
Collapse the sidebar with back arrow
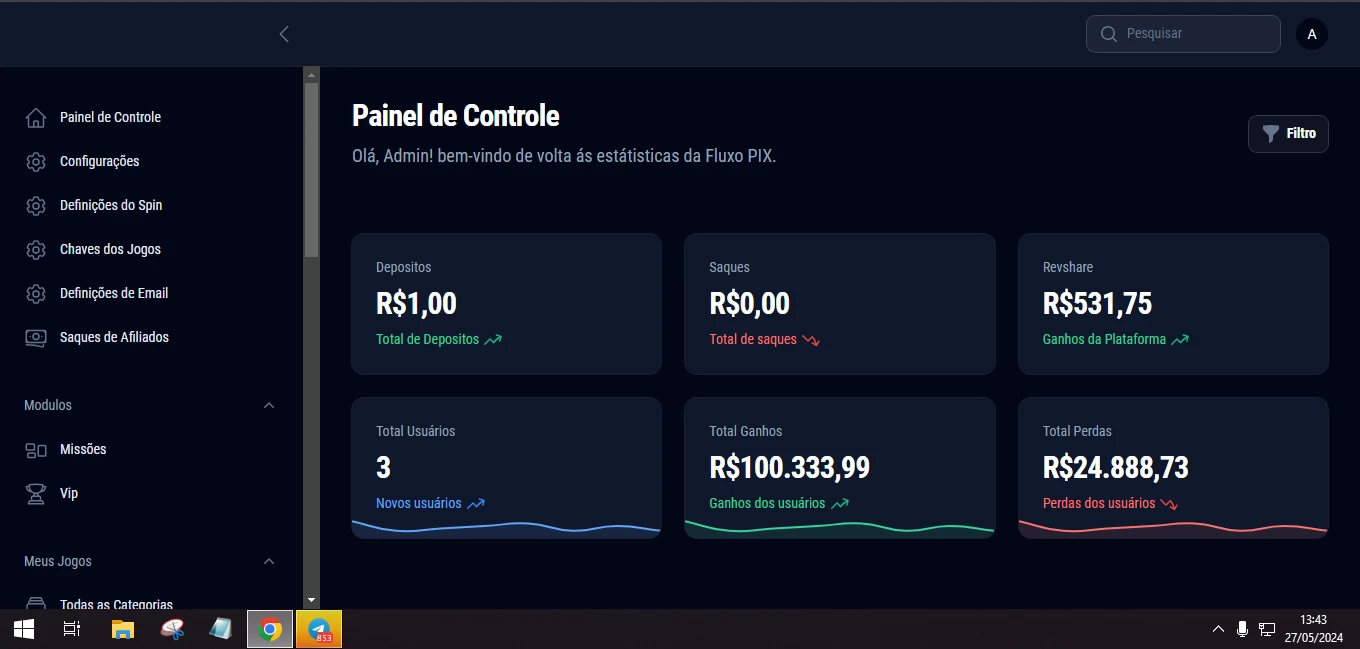pos(284,34)
